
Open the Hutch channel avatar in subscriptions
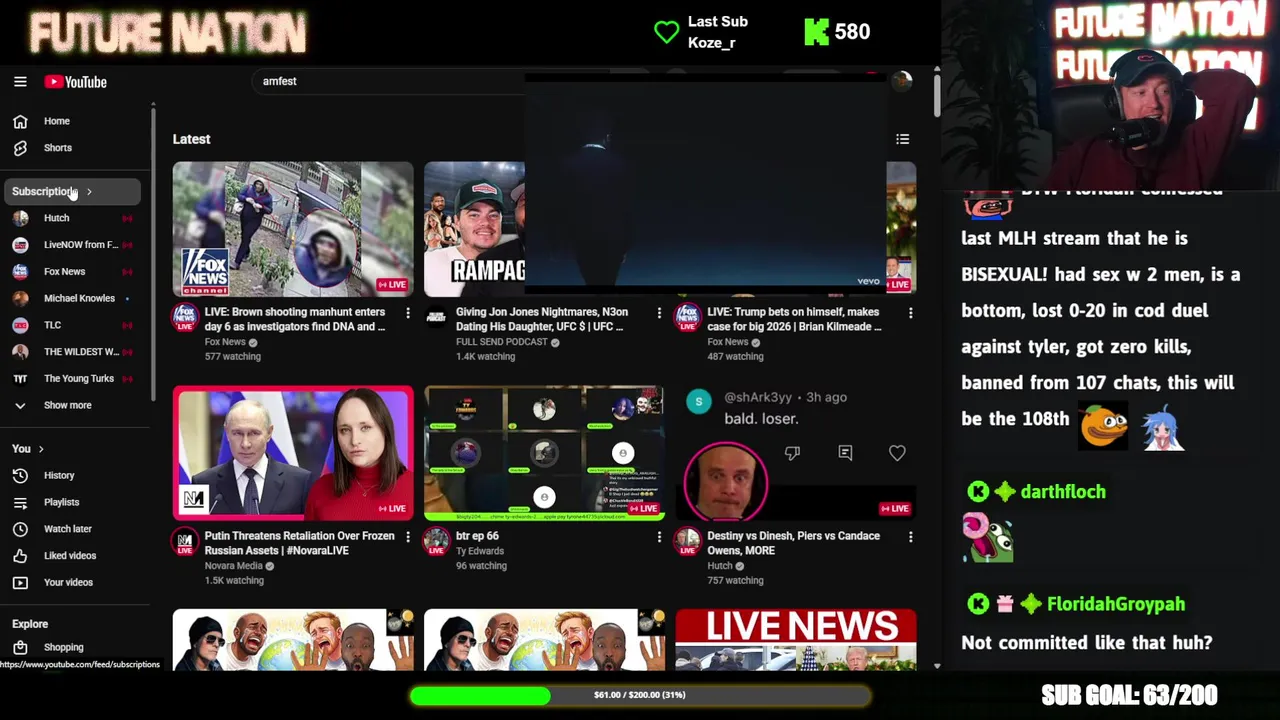[20, 218]
